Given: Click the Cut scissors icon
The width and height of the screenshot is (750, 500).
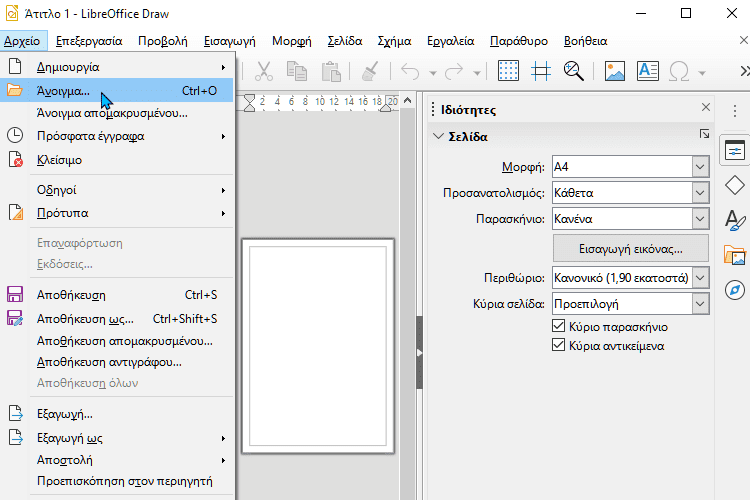Looking at the screenshot, I should (264, 72).
